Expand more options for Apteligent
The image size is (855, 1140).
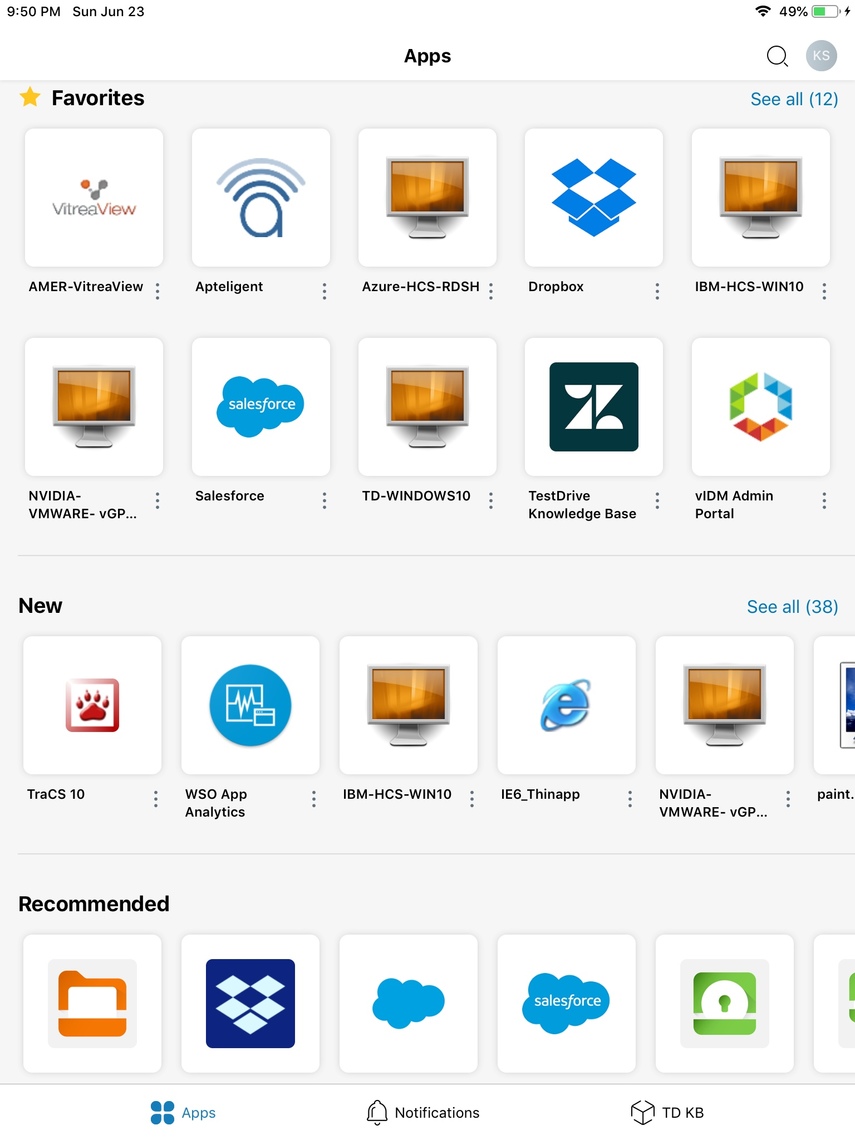[324, 291]
